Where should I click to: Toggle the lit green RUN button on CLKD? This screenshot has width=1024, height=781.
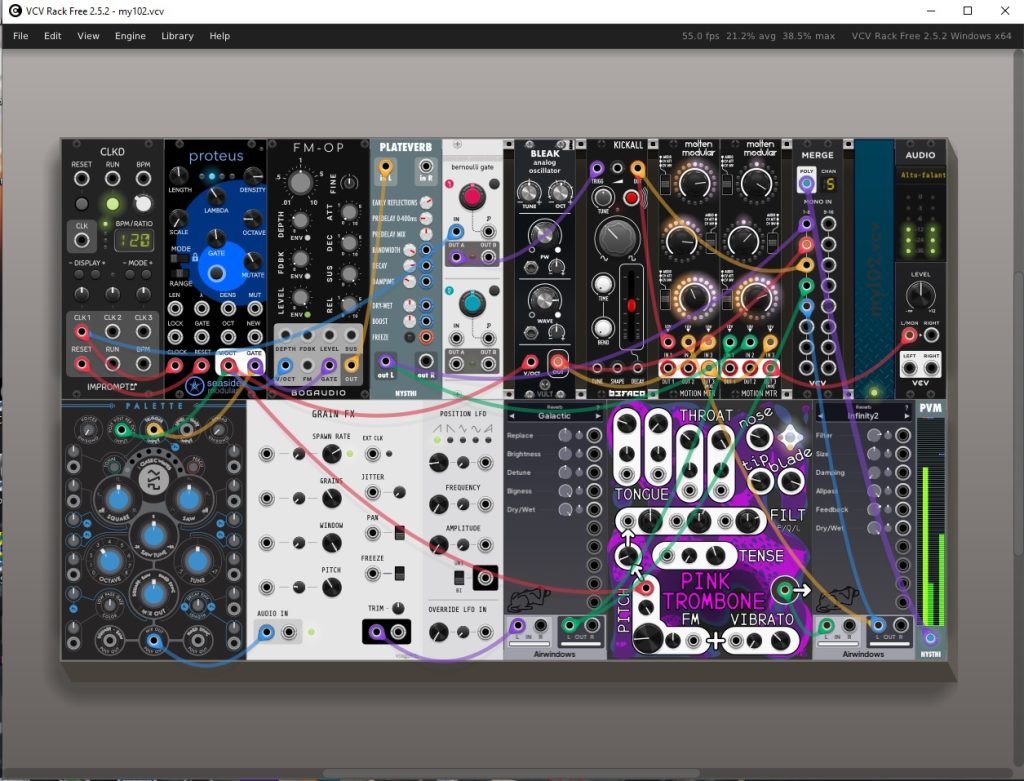[x=112, y=204]
